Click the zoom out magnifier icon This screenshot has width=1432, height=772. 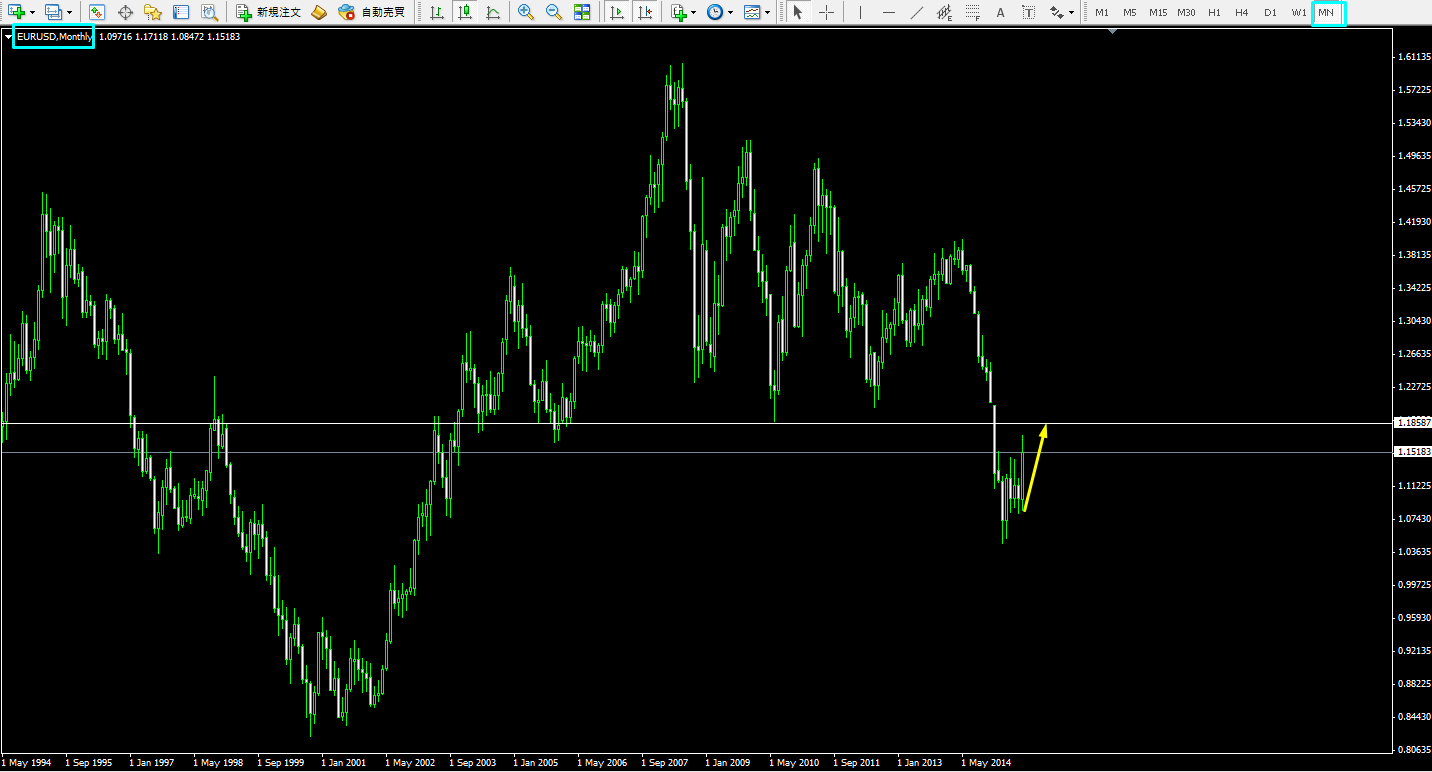point(553,12)
